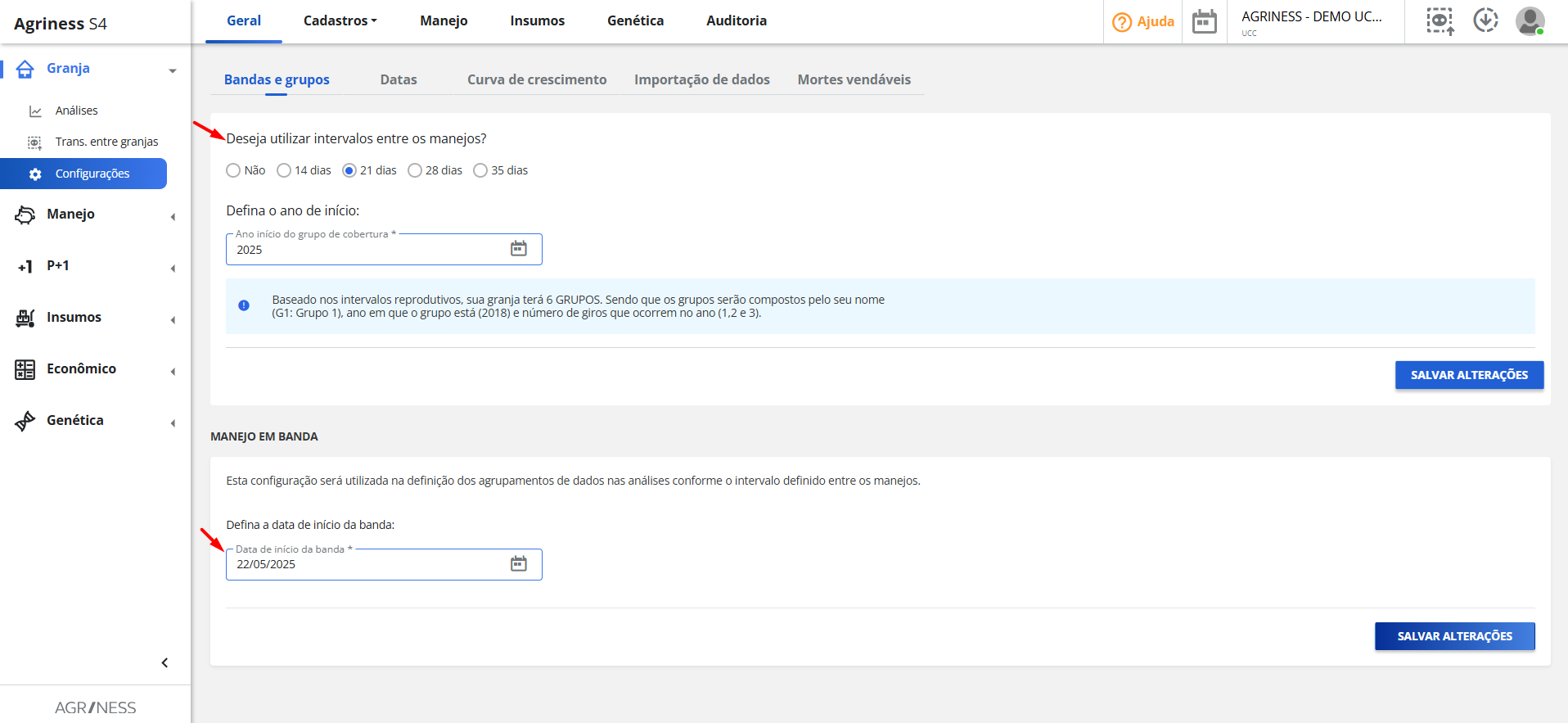This screenshot has height=723, width=1568.
Task: Expand the Insumos sidebar section arrow
Action: (x=173, y=320)
